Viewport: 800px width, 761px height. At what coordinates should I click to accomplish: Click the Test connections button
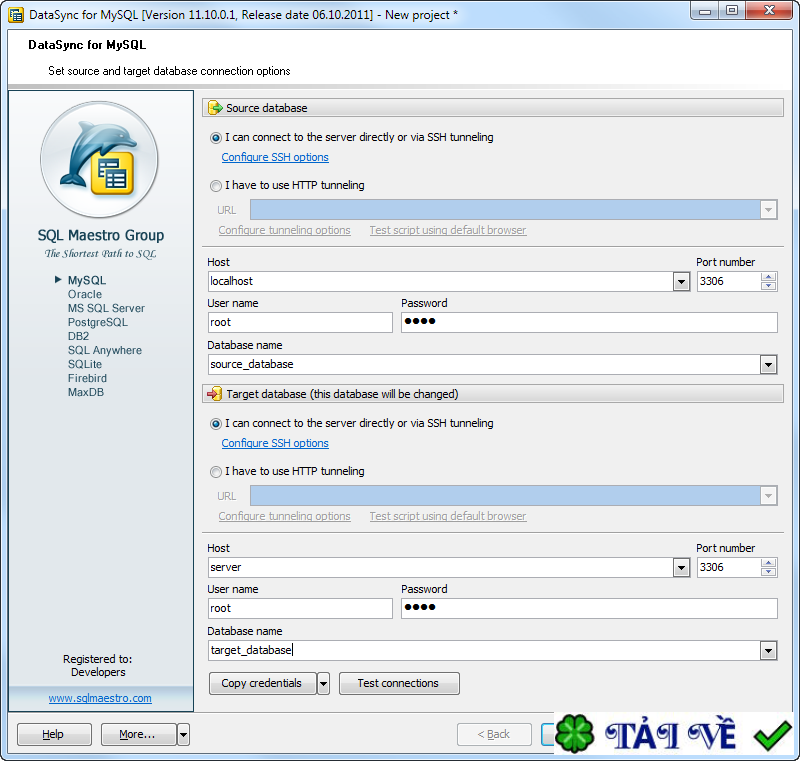[x=398, y=684]
